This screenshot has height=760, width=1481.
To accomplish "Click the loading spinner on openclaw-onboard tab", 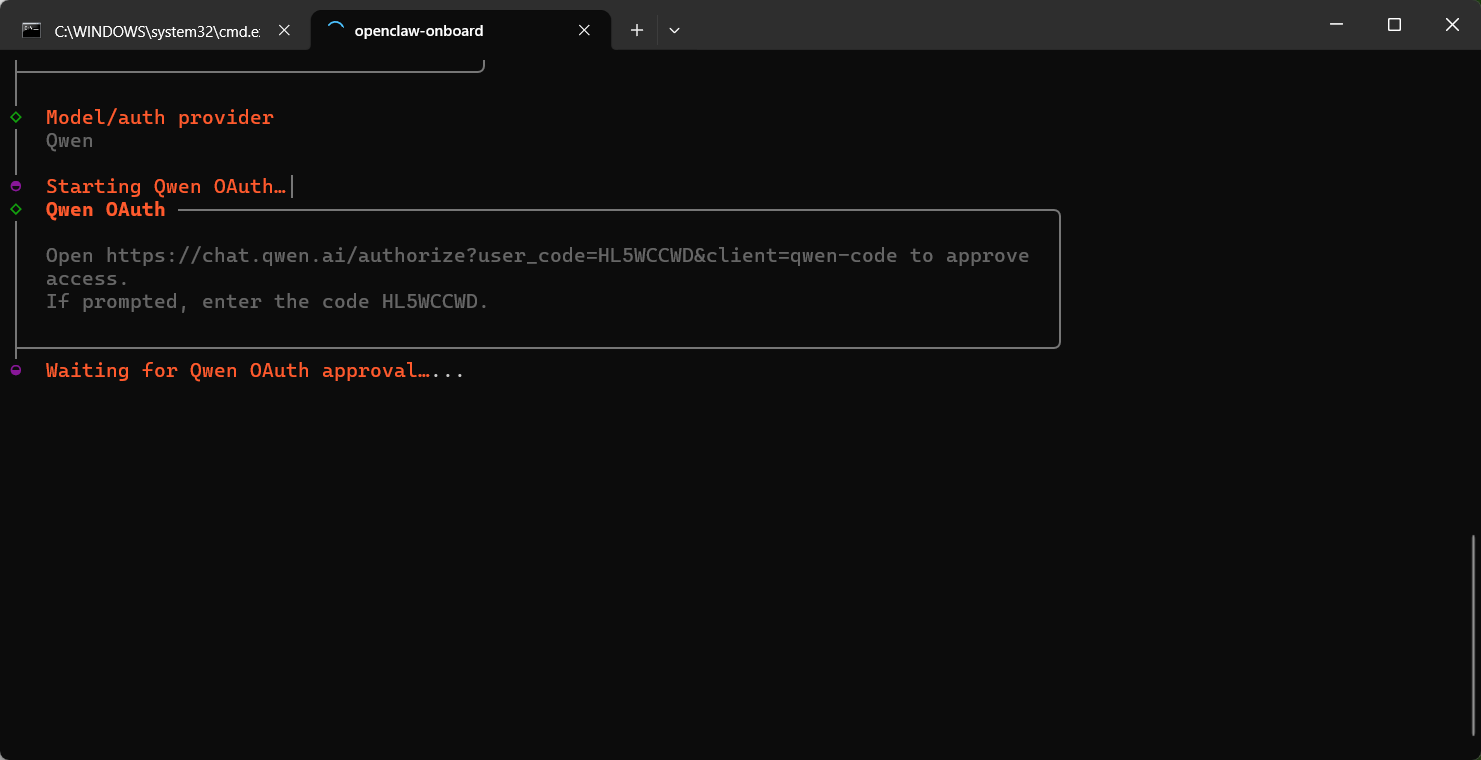I will click(x=335, y=30).
